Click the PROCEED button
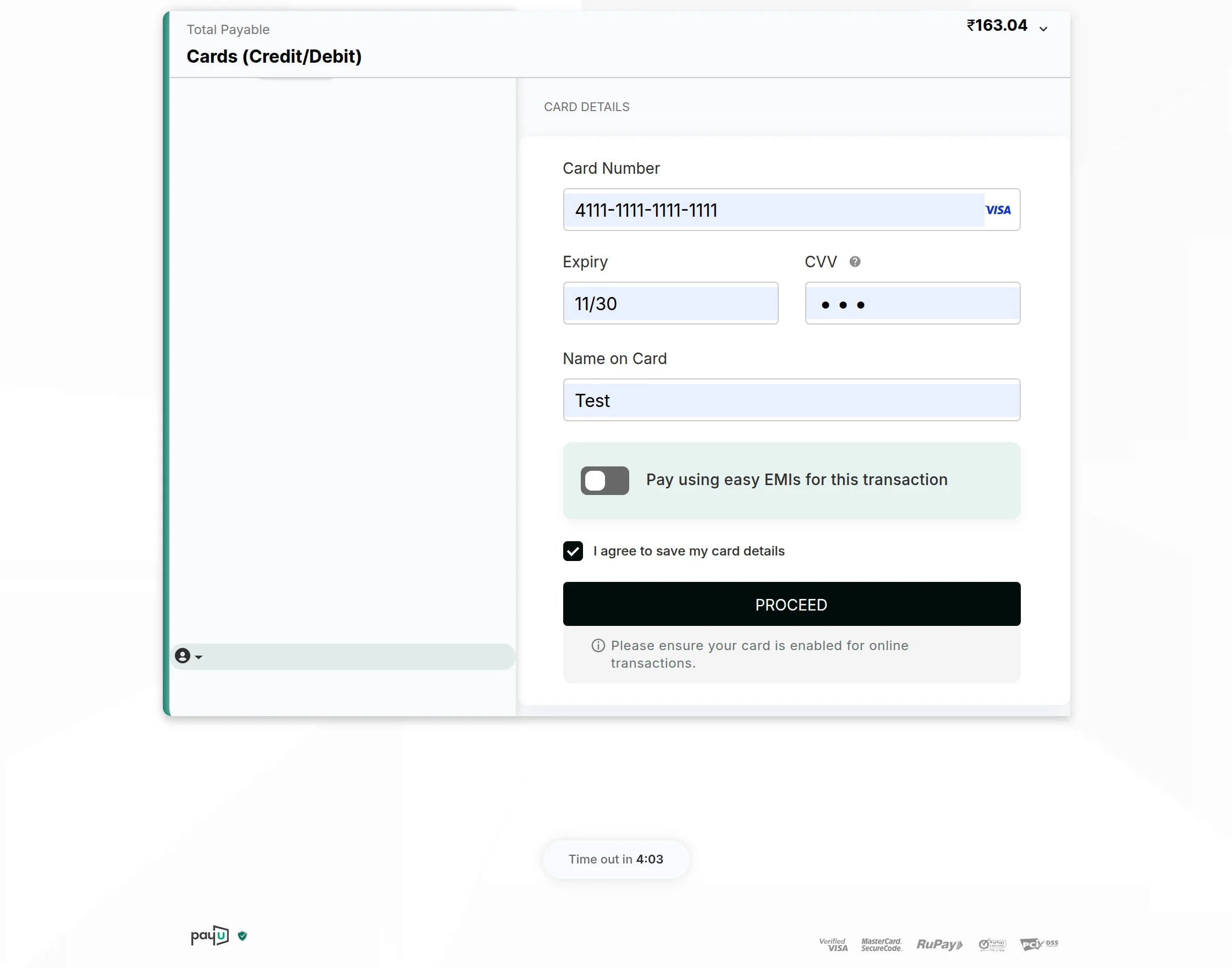The image size is (1232, 968). (791, 604)
